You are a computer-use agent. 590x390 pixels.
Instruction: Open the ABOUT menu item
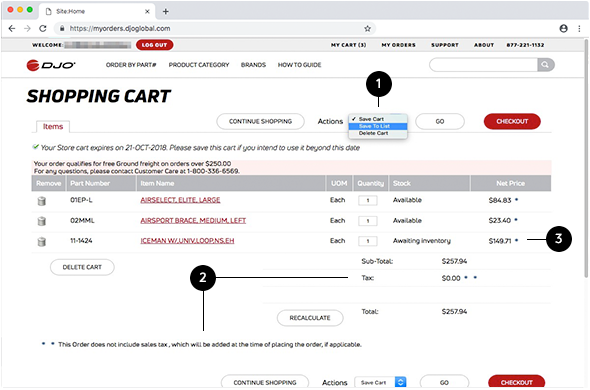click(484, 45)
